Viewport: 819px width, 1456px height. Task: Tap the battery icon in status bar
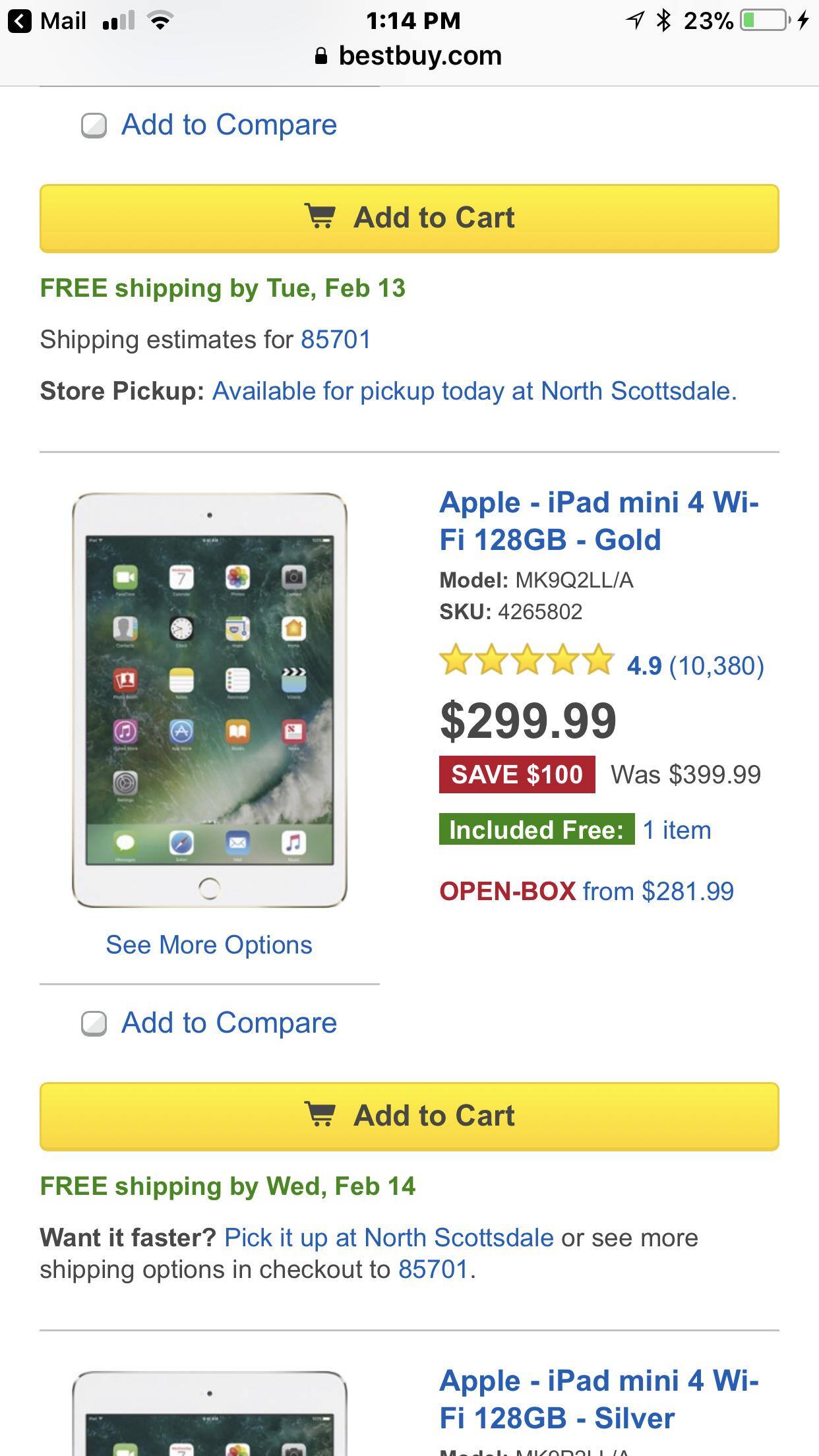pos(764,20)
